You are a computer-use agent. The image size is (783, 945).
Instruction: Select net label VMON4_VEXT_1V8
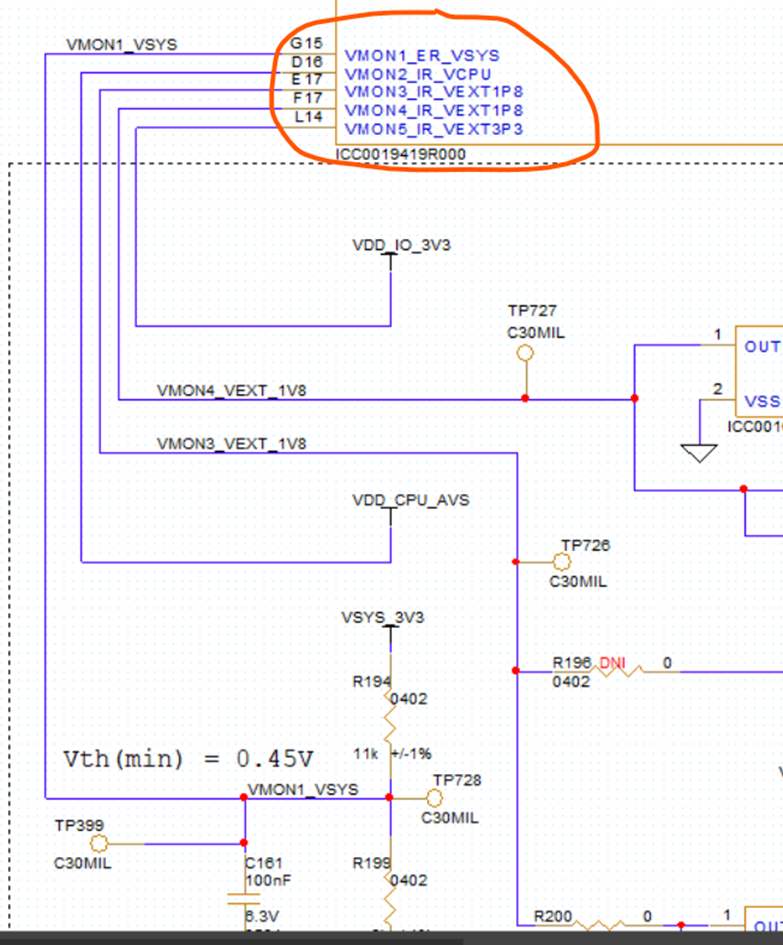[231, 391]
